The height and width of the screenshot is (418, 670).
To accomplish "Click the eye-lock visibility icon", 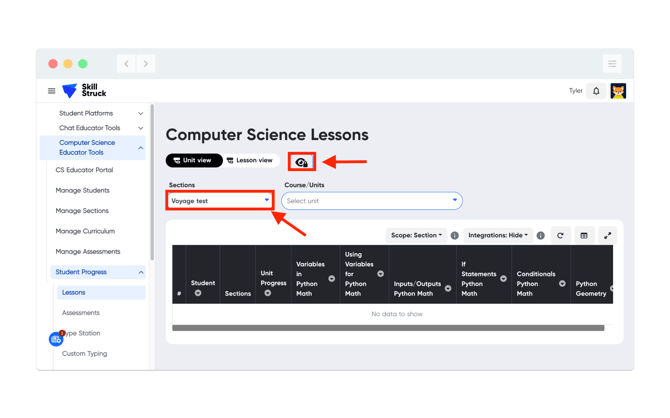I will [x=302, y=162].
